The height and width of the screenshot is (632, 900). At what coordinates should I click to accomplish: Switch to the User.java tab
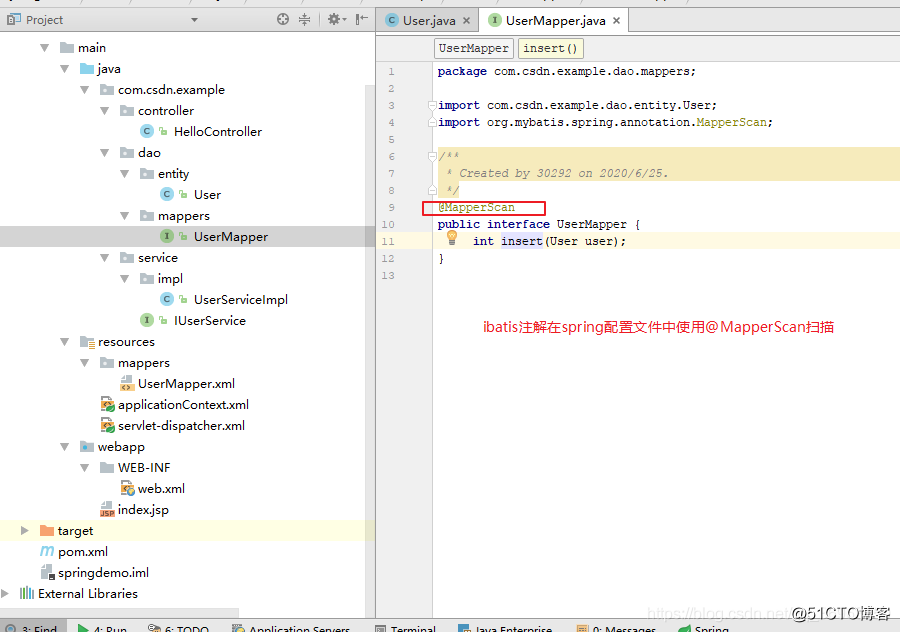coord(429,21)
